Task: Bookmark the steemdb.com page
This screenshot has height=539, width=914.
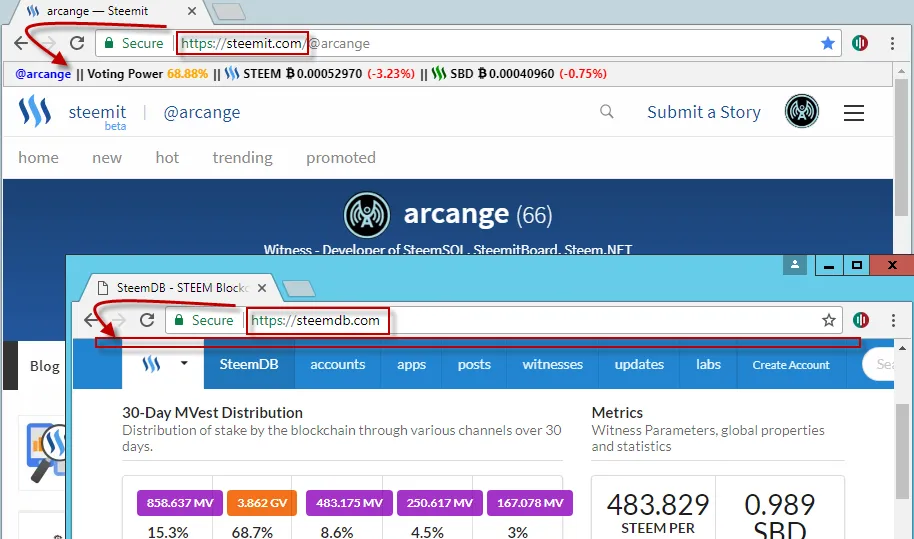Action: pyautogui.click(x=829, y=320)
